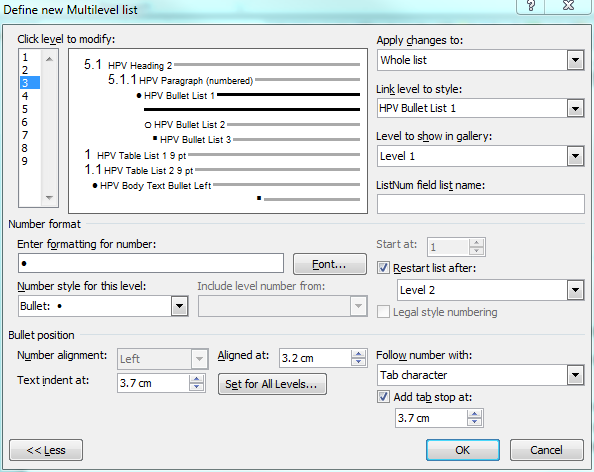The height and width of the screenshot is (472, 594).
Task: Confirm with the OK button
Action: point(463,450)
